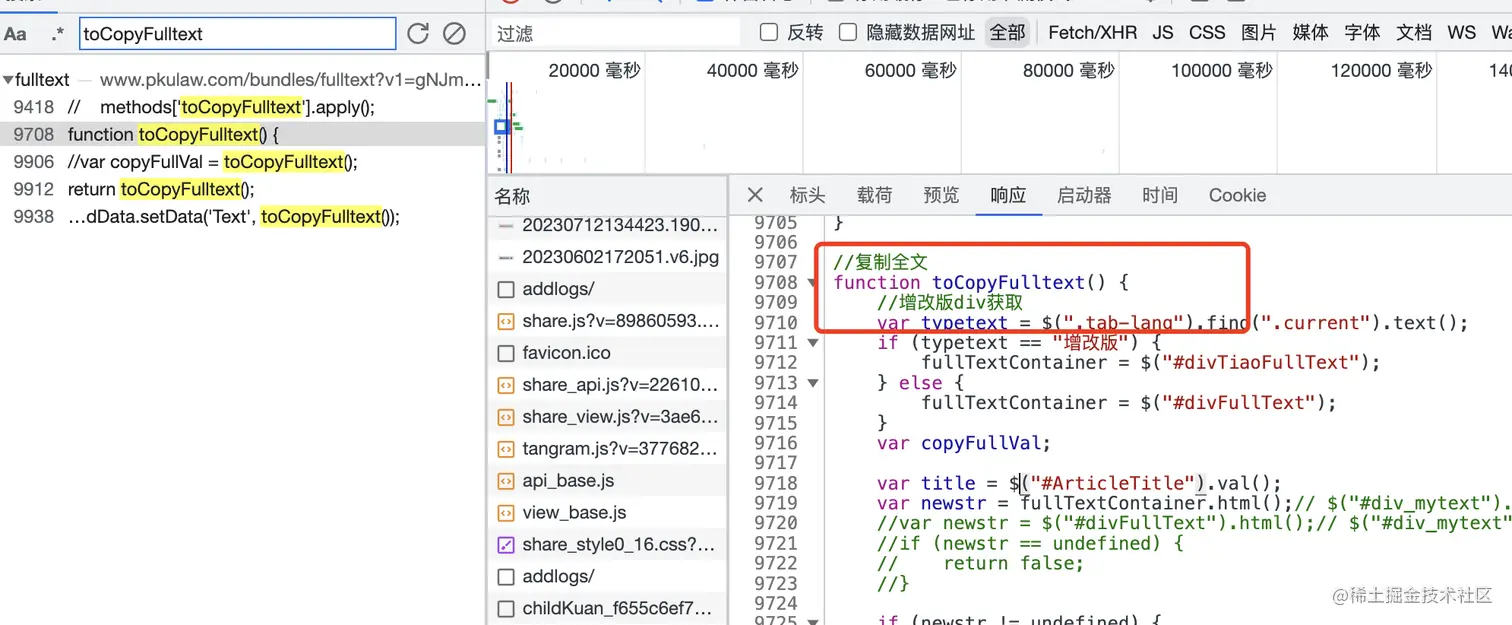Collapse code fold arrow at line 9711
The height and width of the screenshot is (625, 1512).
(x=813, y=343)
